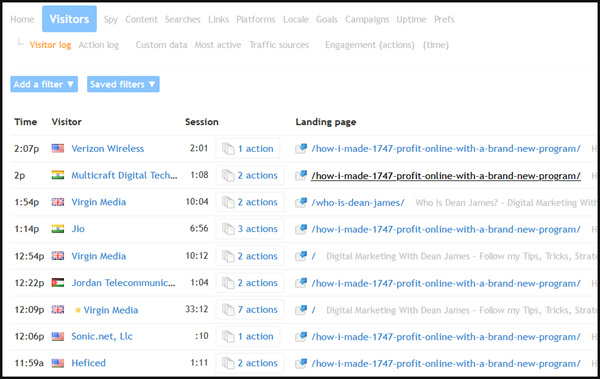Image resolution: width=600 pixels, height=380 pixels.
Task: Switch to the Spy tab
Action: [111, 20]
